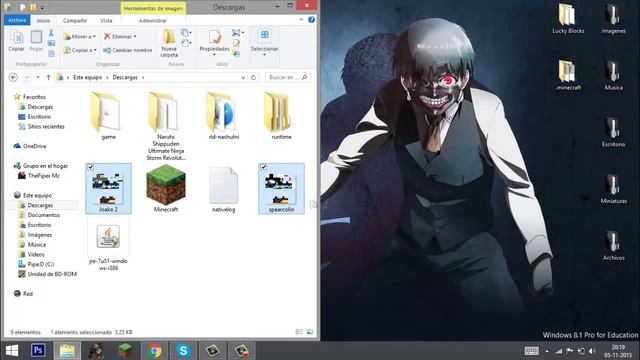The width and height of the screenshot is (640, 360).
Task: Select the Joako 2 skin image thumbnail
Action: pos(108,188)
